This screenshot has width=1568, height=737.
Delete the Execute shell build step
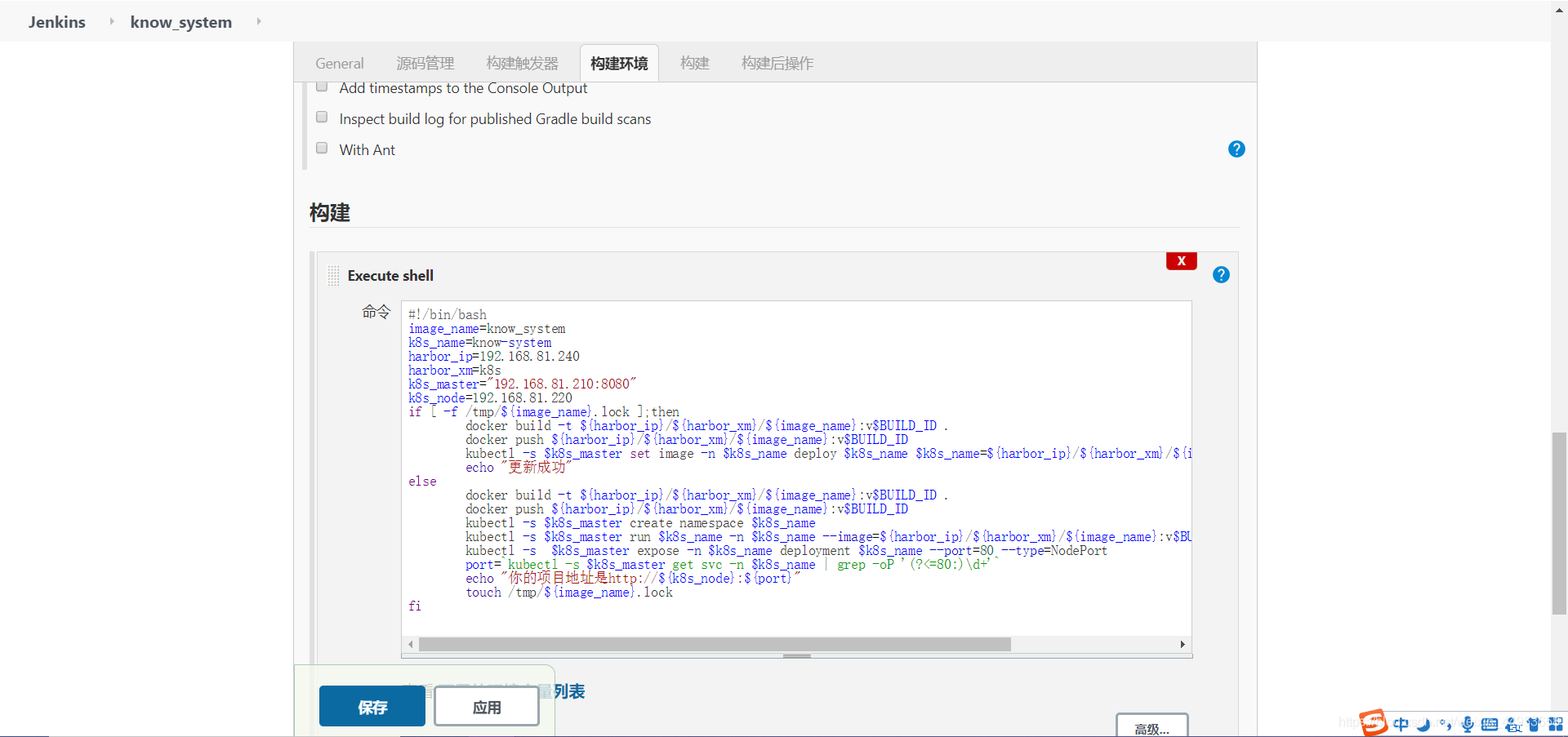coord(1181,261)
